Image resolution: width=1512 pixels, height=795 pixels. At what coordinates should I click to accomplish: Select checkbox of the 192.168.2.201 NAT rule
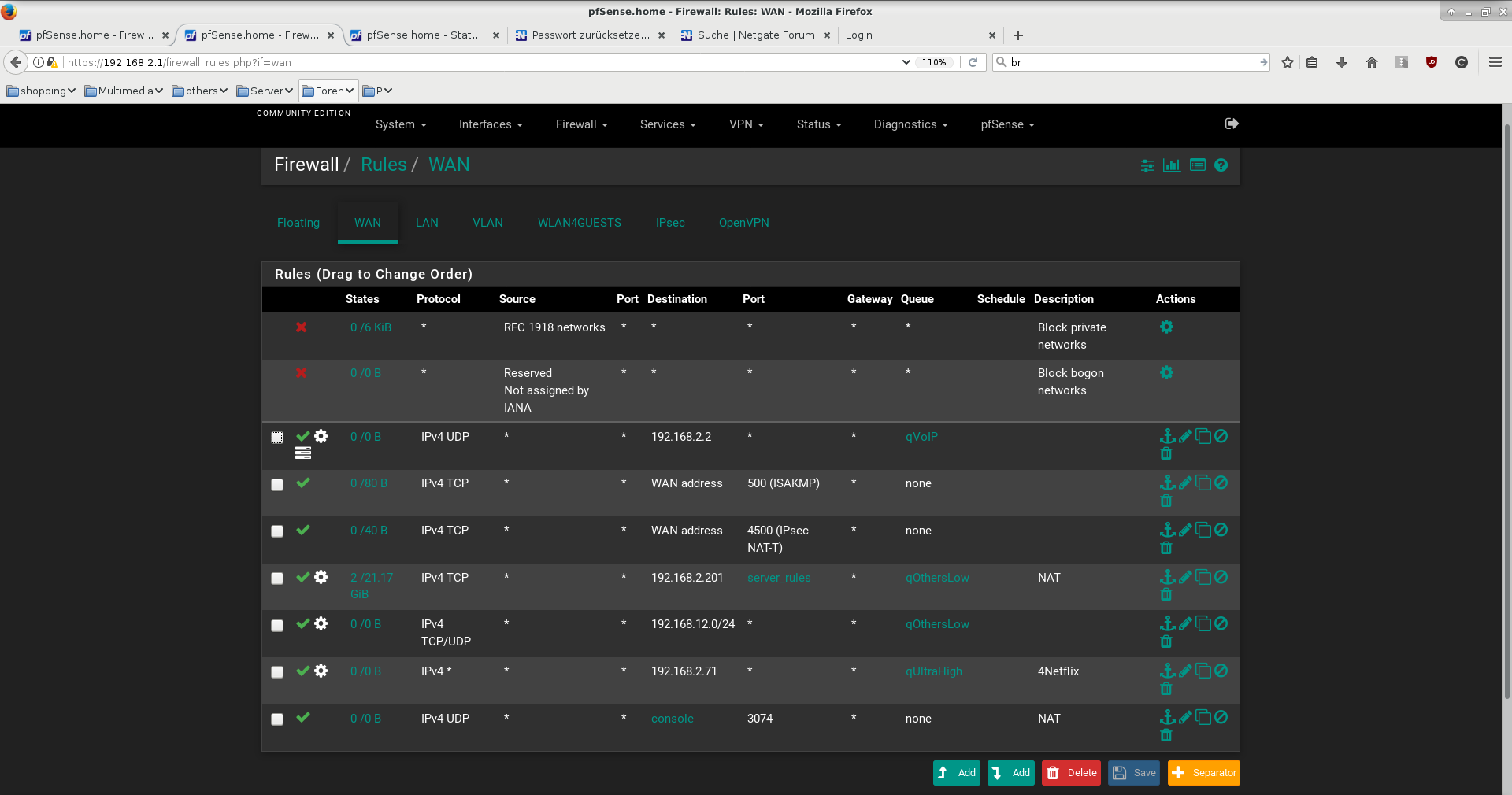(277, 579)
